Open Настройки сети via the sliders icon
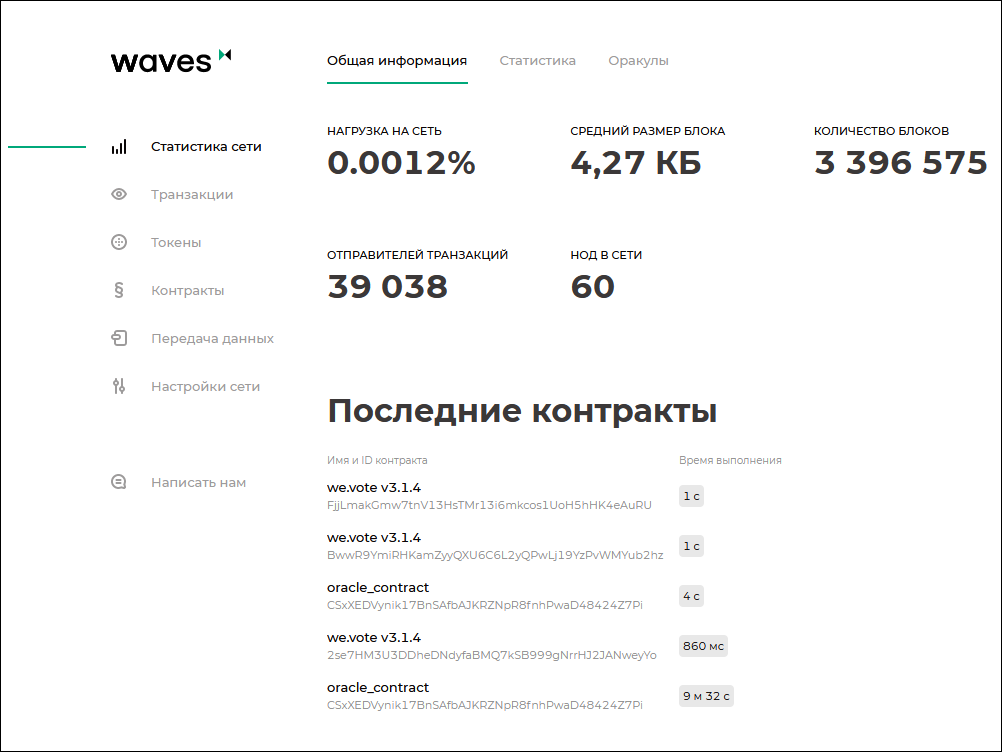This screenshot has width=1002, height=752. 119,386
